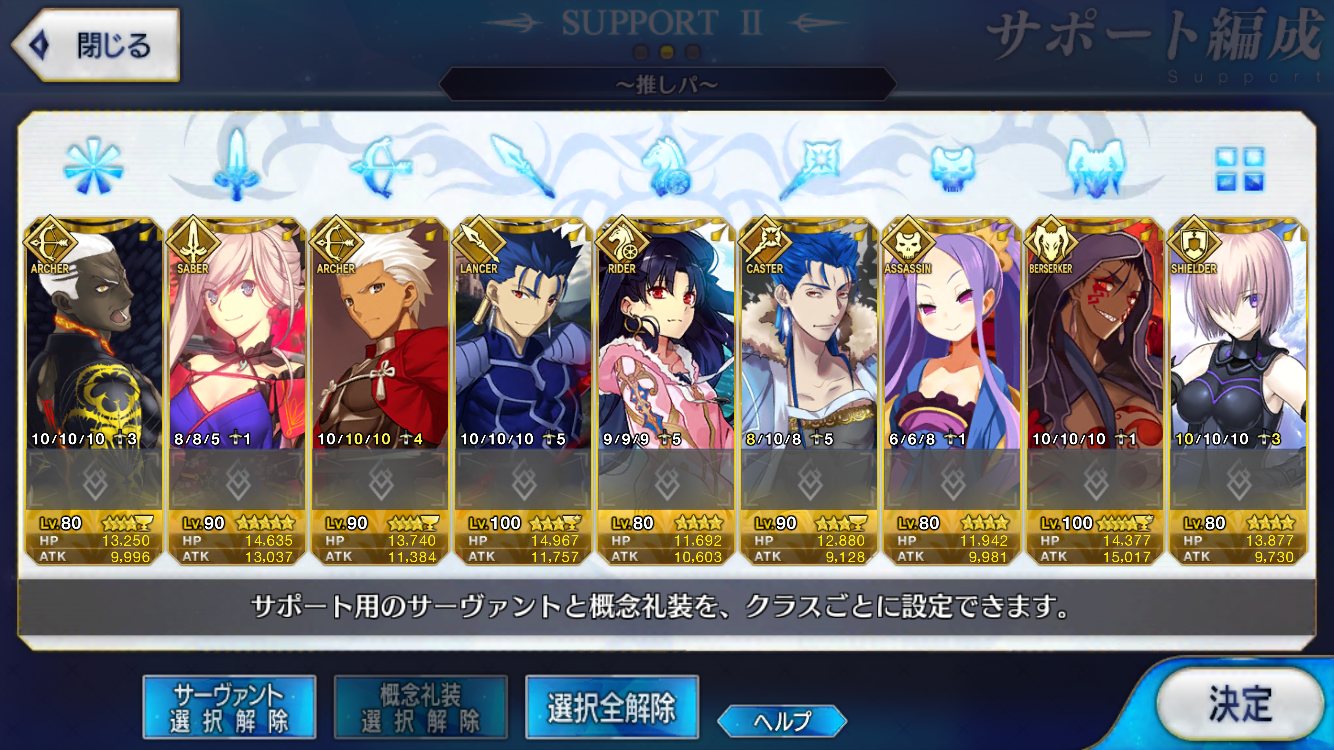Screen dimensions: 1334x750
Task: Open the Shielder Mash servant card
Action: click(x=1238, y=391)
